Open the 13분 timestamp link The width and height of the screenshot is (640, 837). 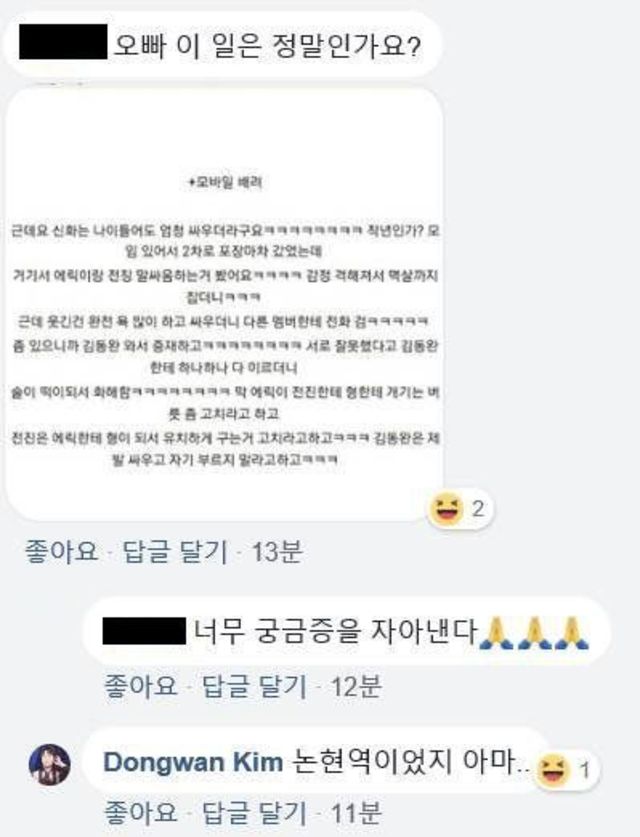[277, 550]
